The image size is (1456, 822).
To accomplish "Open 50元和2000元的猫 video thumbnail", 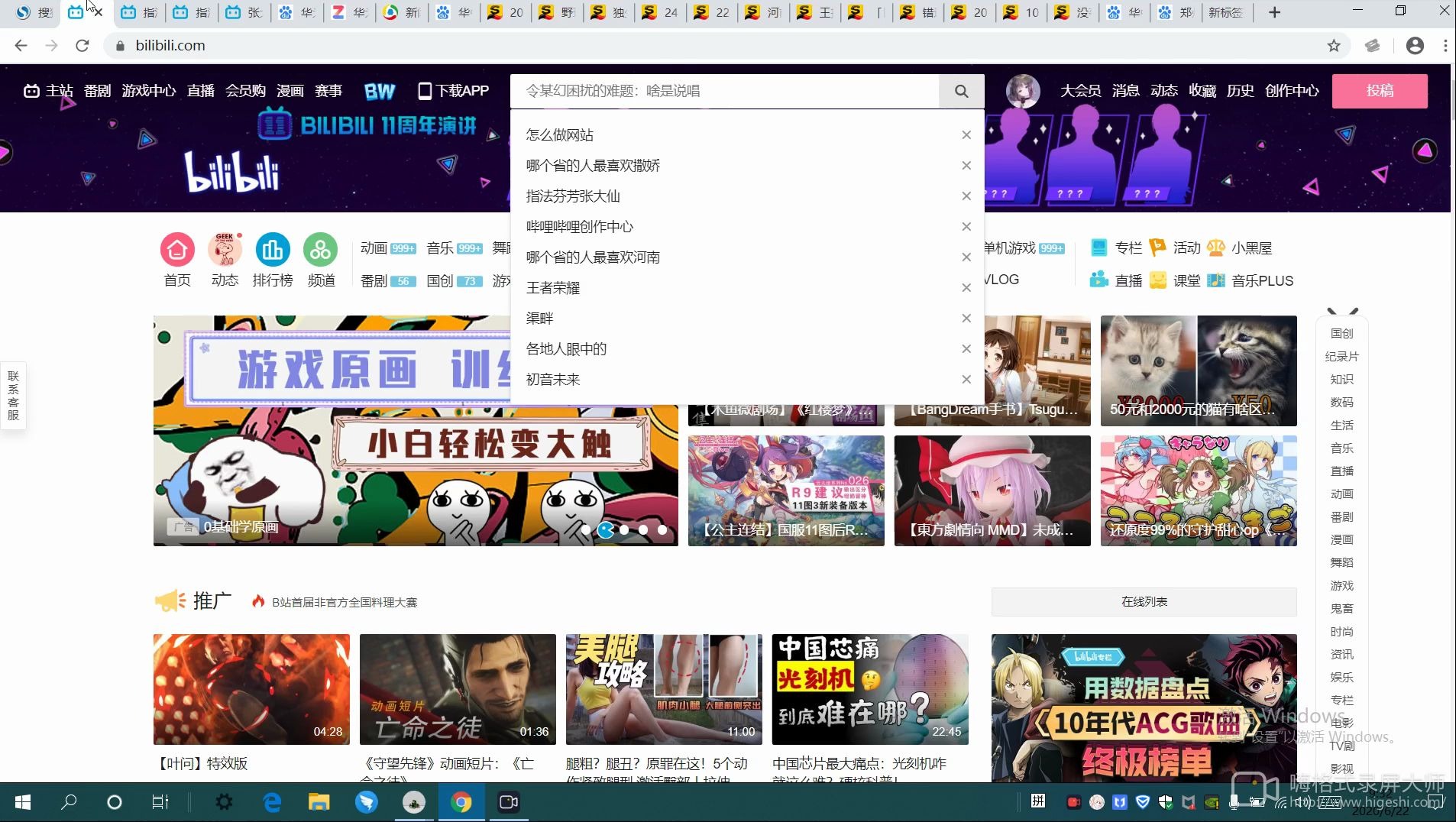I will [x=1199, y=371].
